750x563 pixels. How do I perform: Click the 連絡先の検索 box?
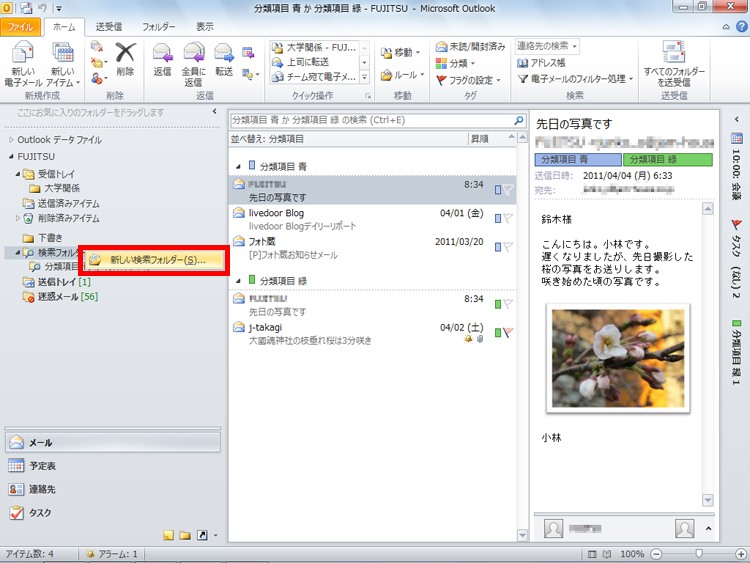click(x=547, y=46)
